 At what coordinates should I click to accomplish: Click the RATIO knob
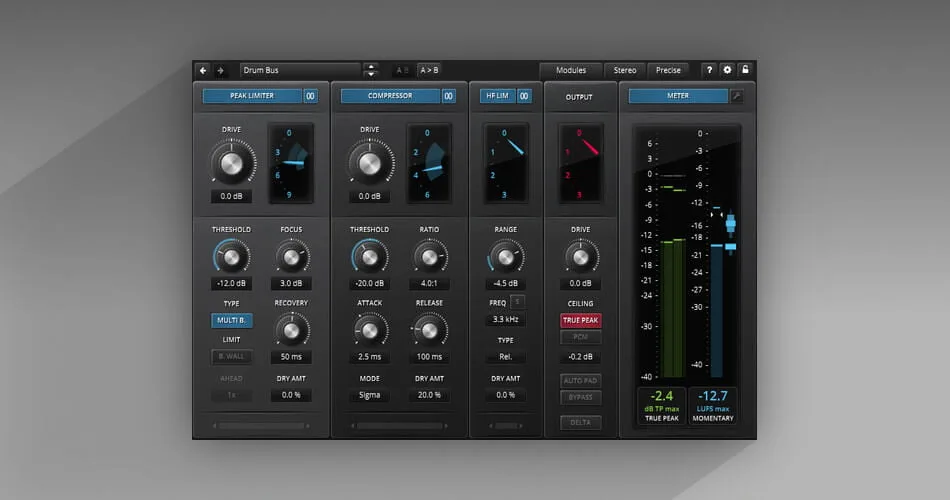click(430, 258)
